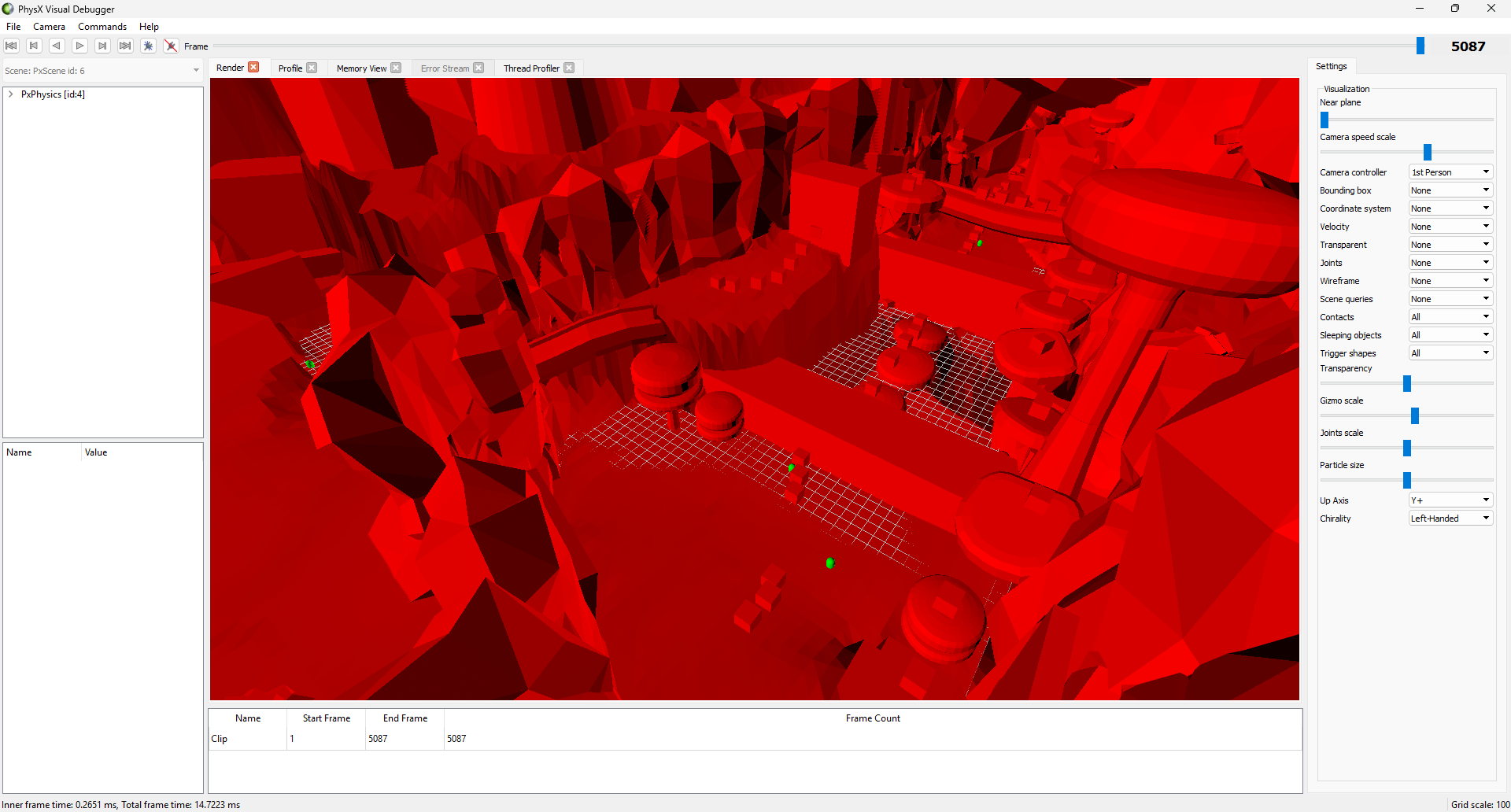Click the connect icon in the toolbar

pos(148,46)
